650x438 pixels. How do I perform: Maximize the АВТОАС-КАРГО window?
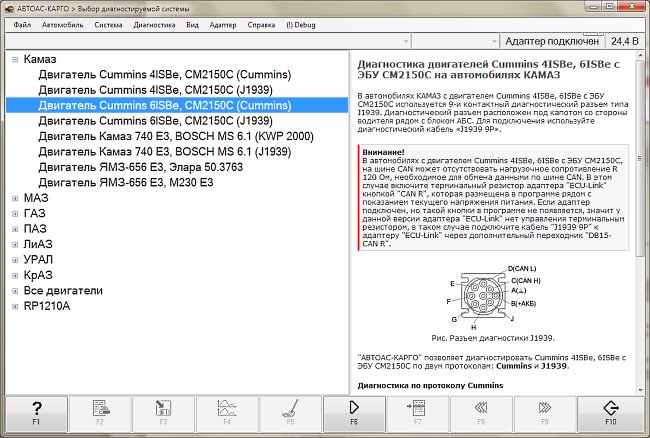(x=610, y=7)
